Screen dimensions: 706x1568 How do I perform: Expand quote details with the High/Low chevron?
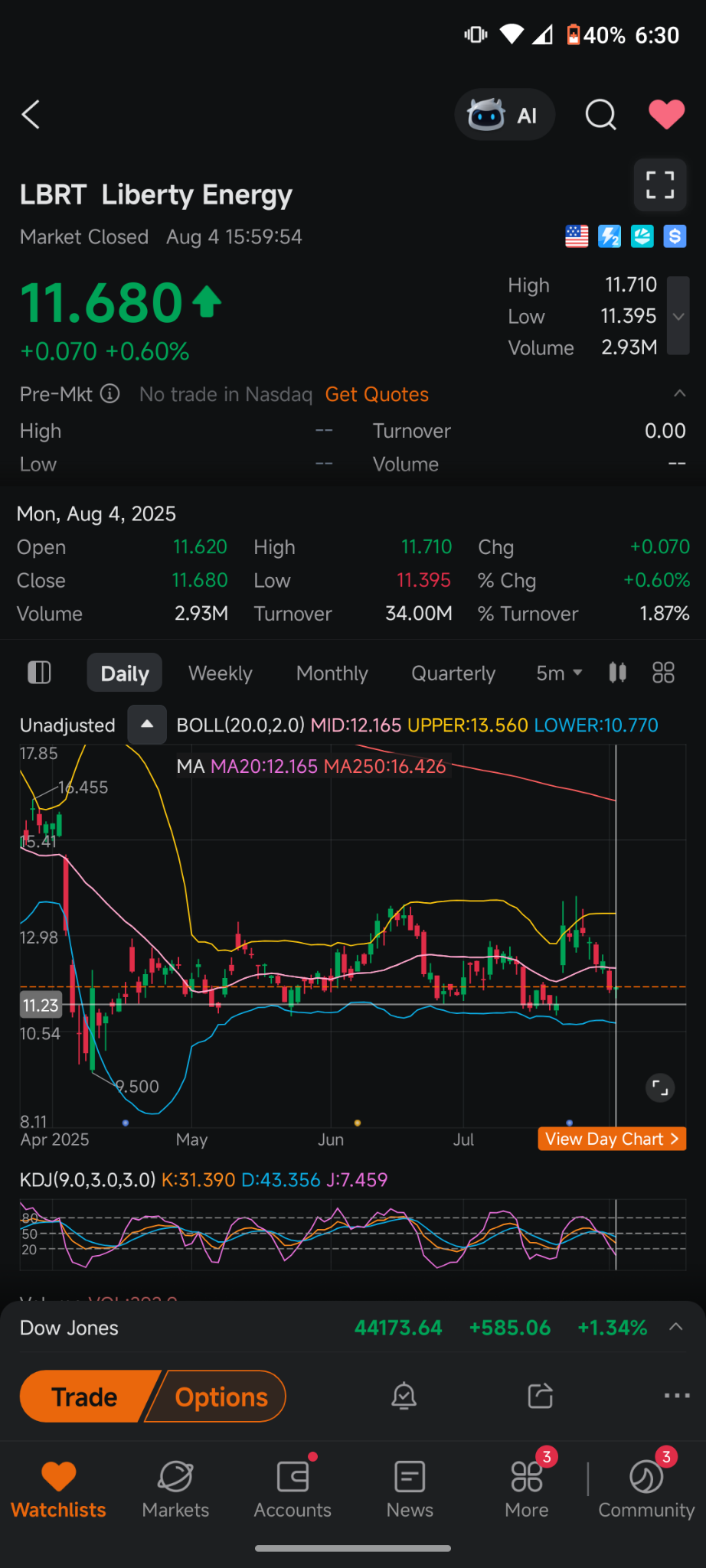(x=678, y=316)
